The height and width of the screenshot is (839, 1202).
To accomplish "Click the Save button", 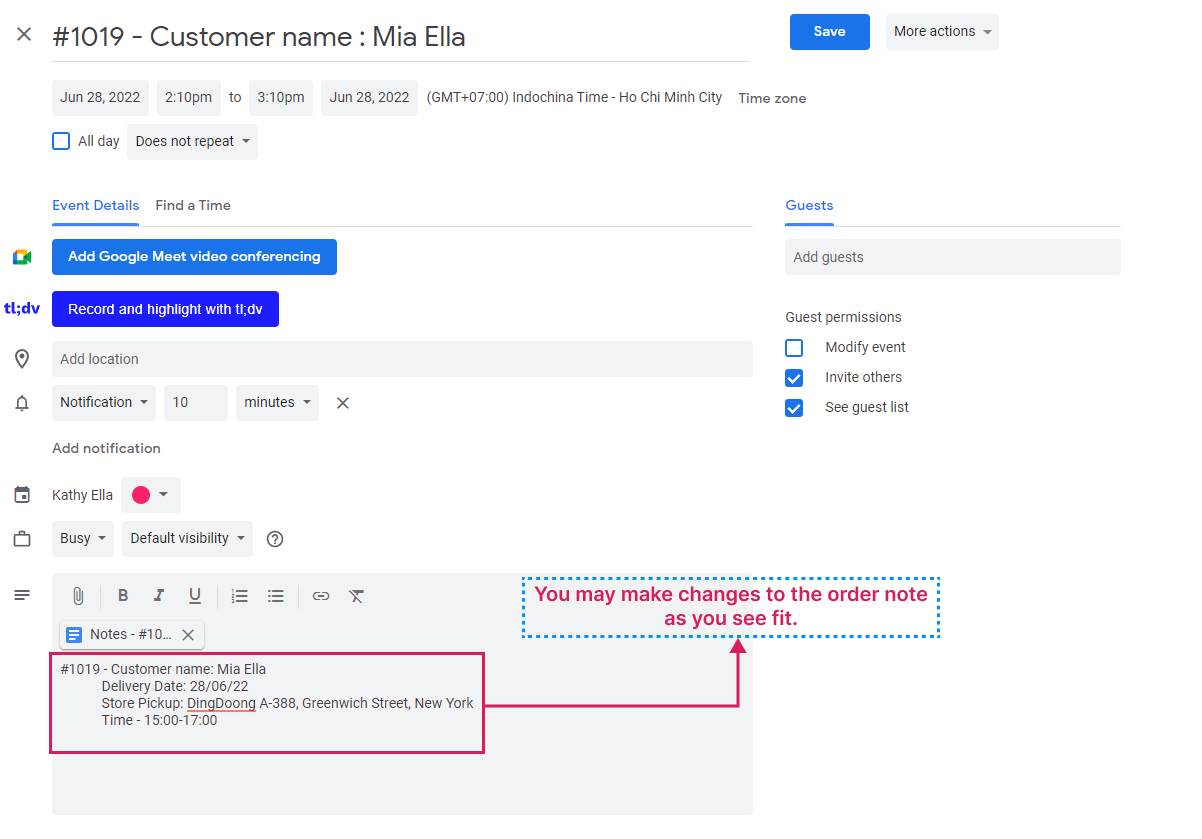I will point(829,32).
